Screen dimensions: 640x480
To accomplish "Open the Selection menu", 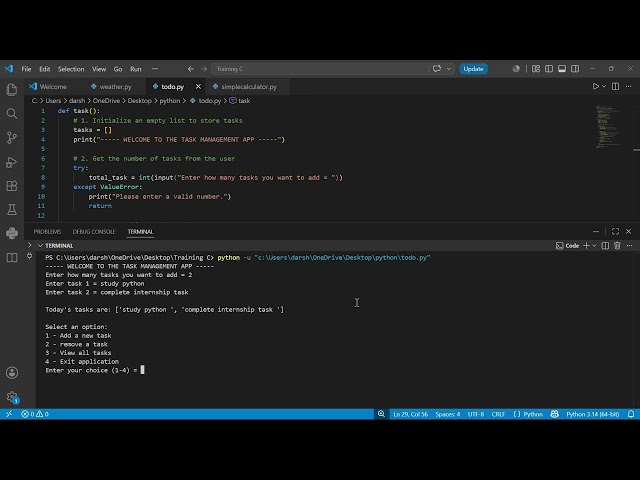I will pyautogui.click(x=71, y=69).
